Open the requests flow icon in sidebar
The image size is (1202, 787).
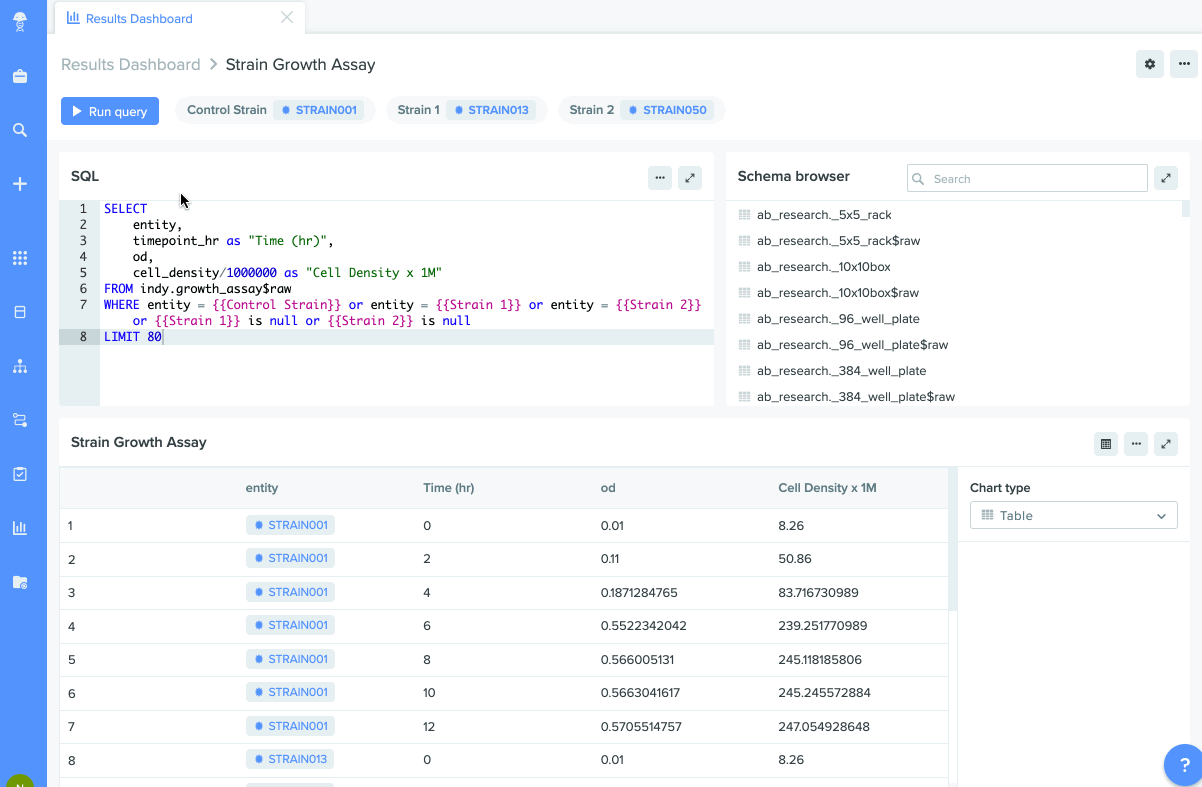[20, 420]
